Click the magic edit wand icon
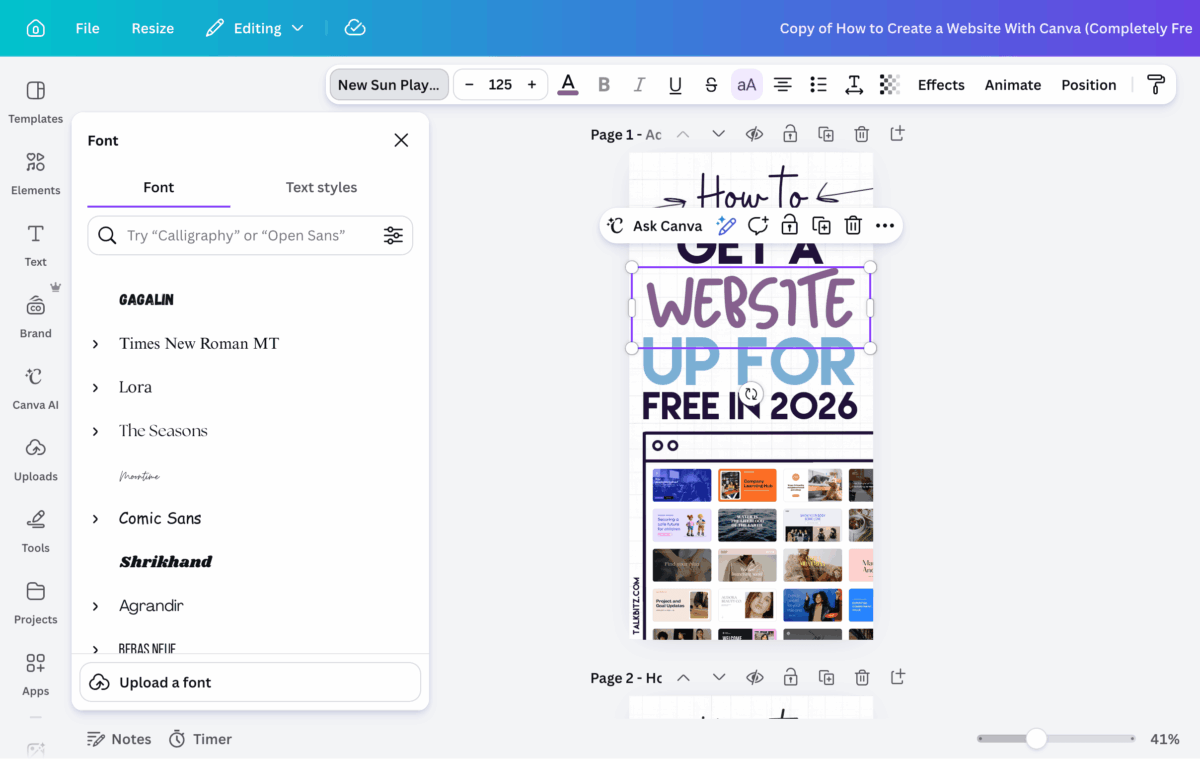 click(x=726, y=226)
